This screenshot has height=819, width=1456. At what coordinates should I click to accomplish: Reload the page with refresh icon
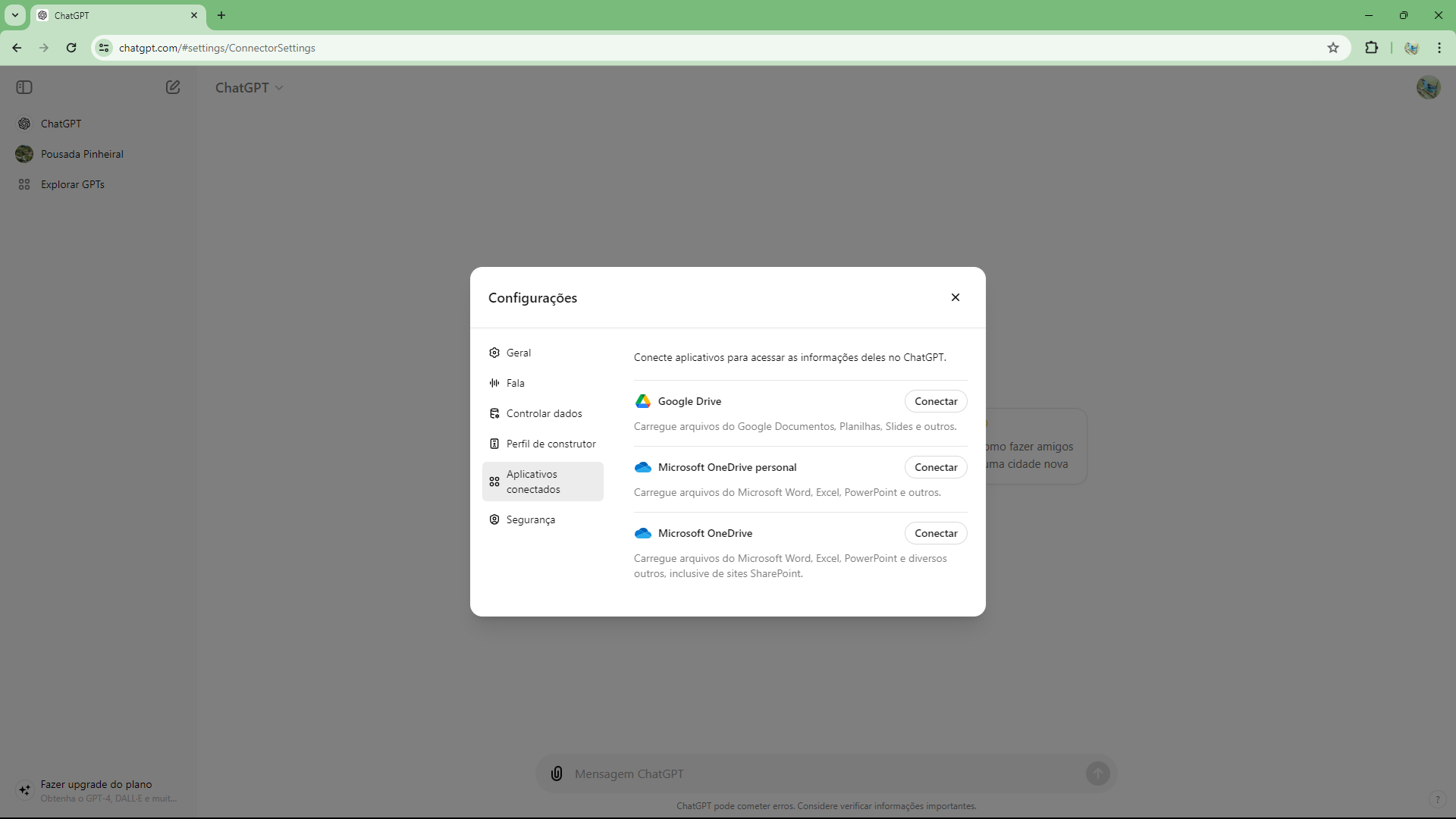(71, 48)
